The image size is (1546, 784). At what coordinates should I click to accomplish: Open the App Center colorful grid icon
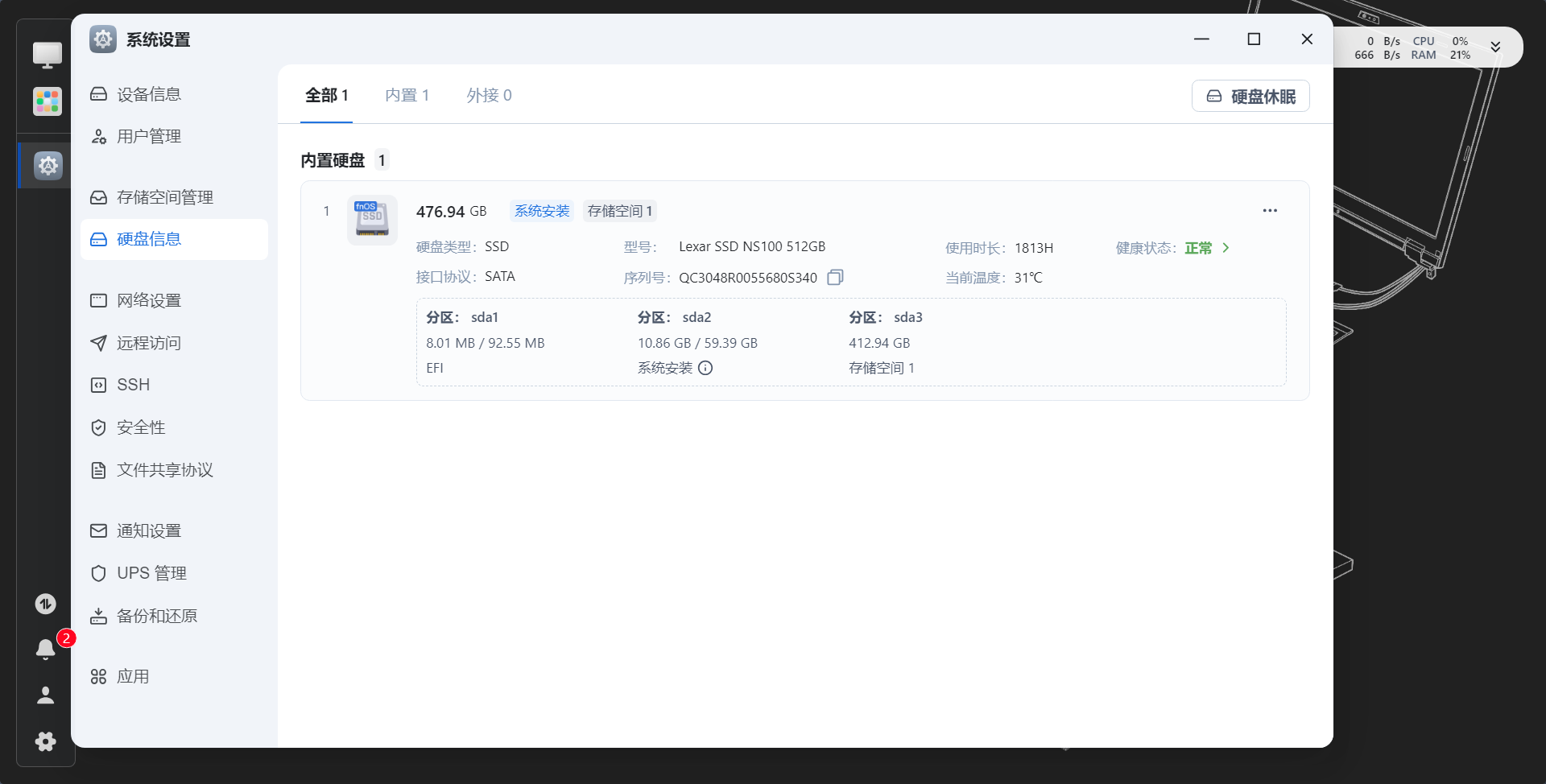(x=48, y=101)
